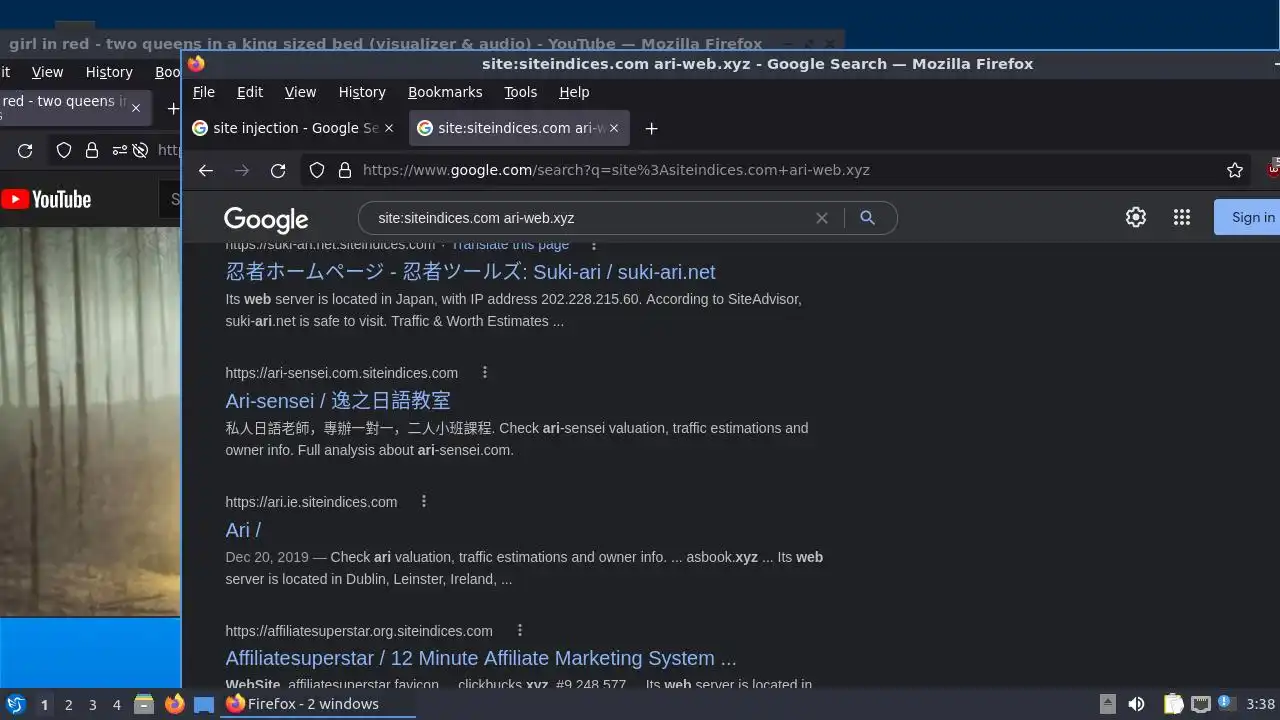Focus the Google search input field

click(590, 218)
